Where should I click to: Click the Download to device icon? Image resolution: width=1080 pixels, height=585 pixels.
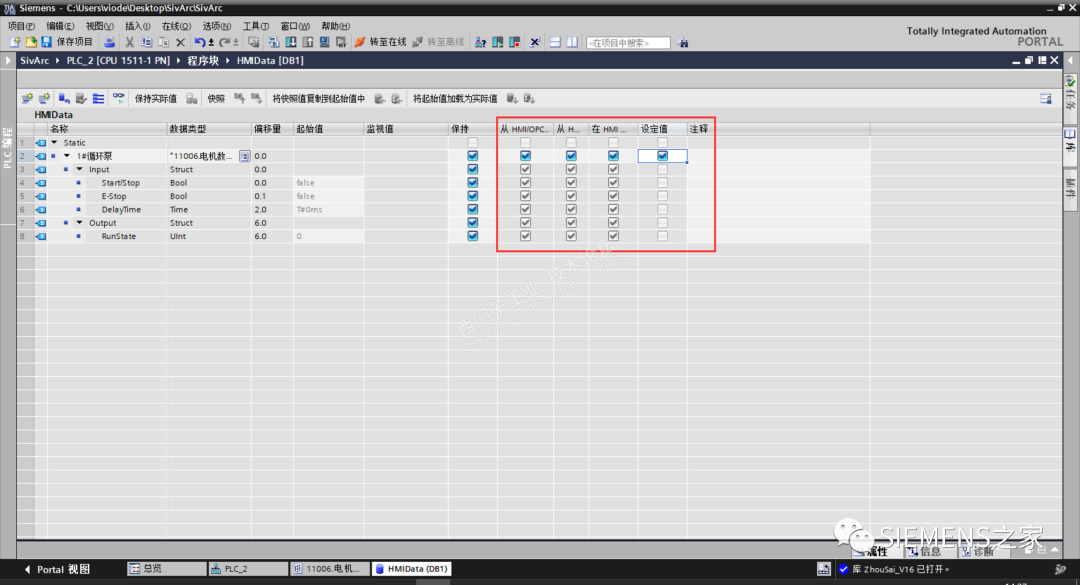click(291, 42)
